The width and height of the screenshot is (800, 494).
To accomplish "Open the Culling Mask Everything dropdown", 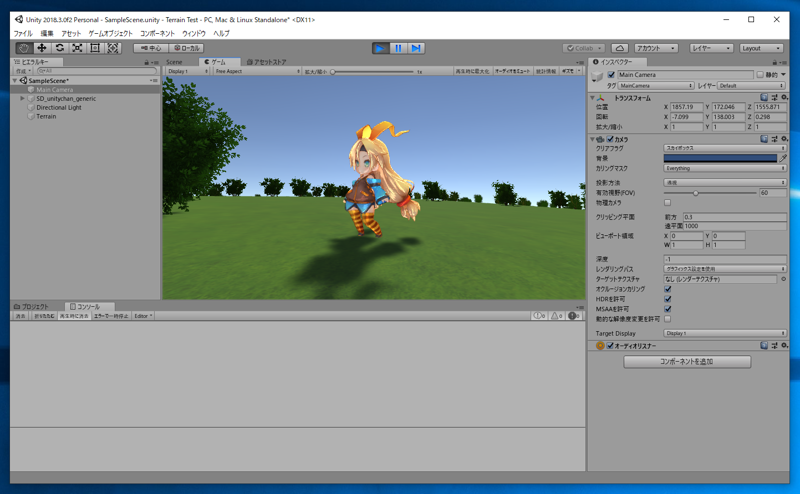I will (x=724, y=168).
